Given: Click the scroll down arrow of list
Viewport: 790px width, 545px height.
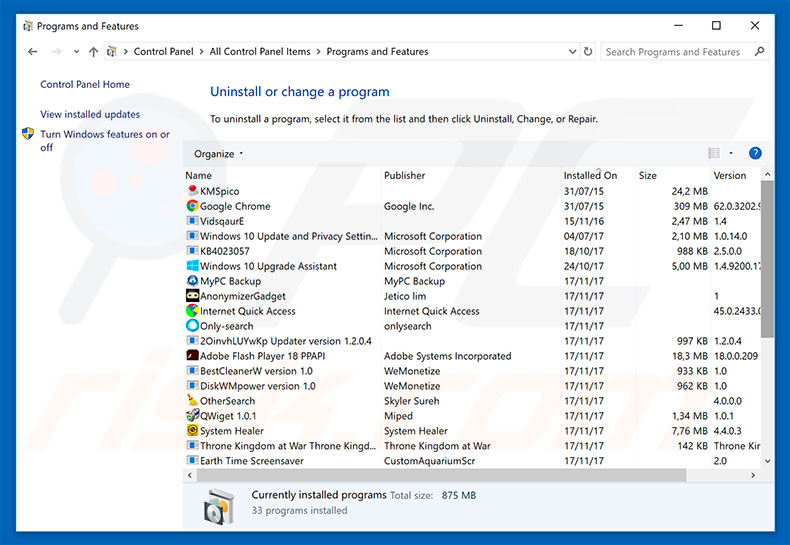Looking at the screenshot, I should [x=767, y=460].
